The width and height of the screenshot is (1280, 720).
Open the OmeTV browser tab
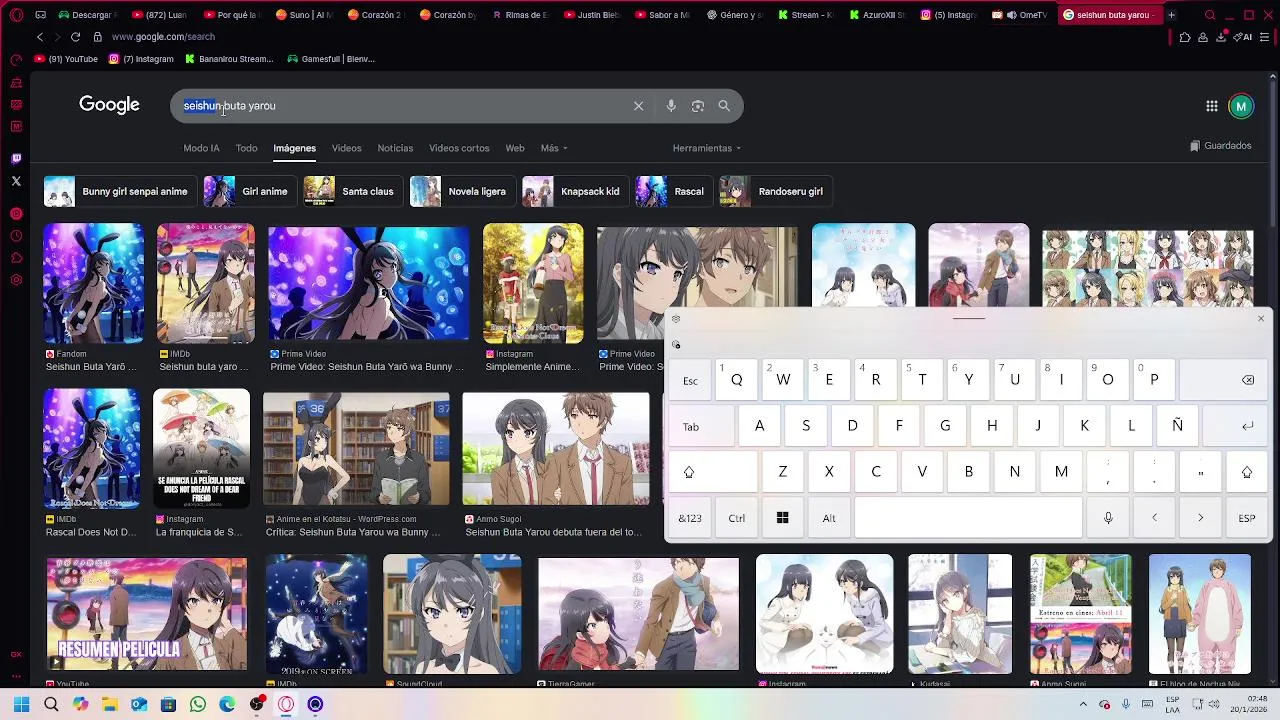pos(1021,15)
